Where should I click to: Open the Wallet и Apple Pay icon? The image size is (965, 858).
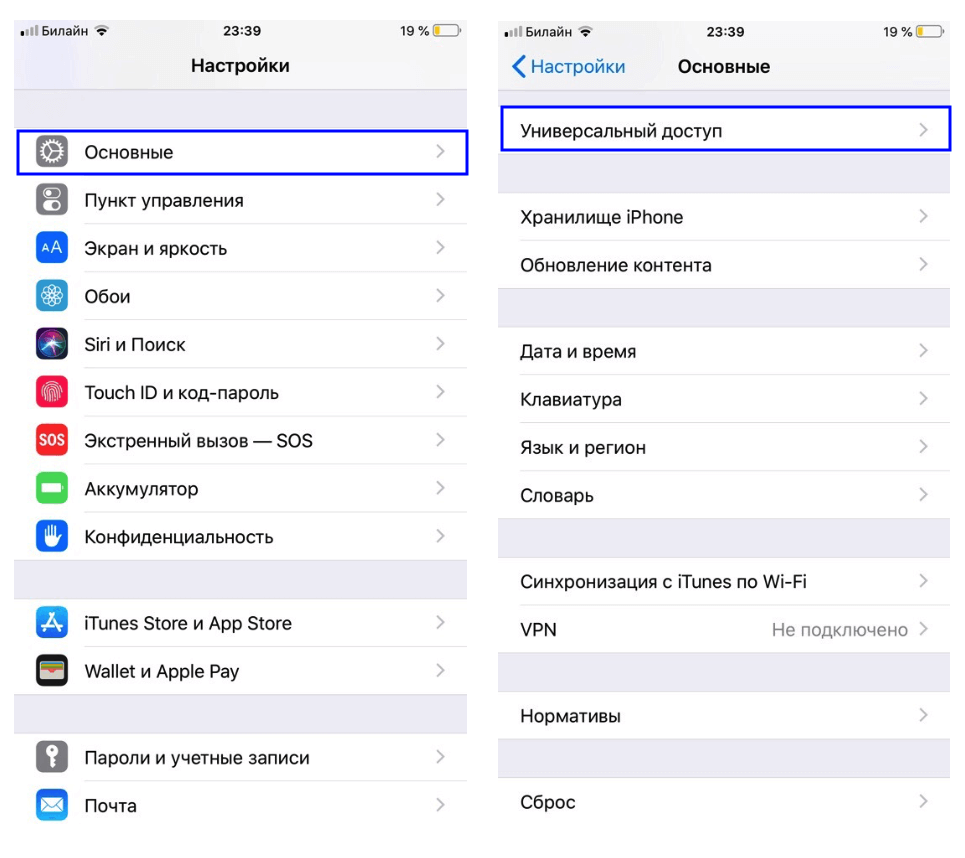click(x=52, y=670)
